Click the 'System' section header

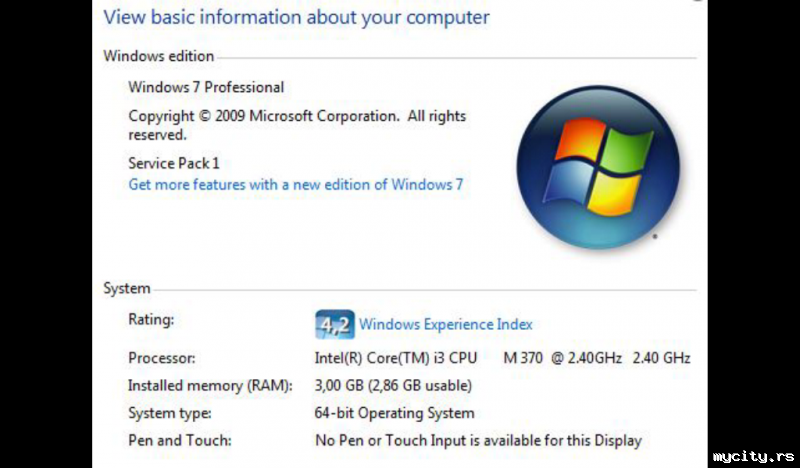click(127, 288)
